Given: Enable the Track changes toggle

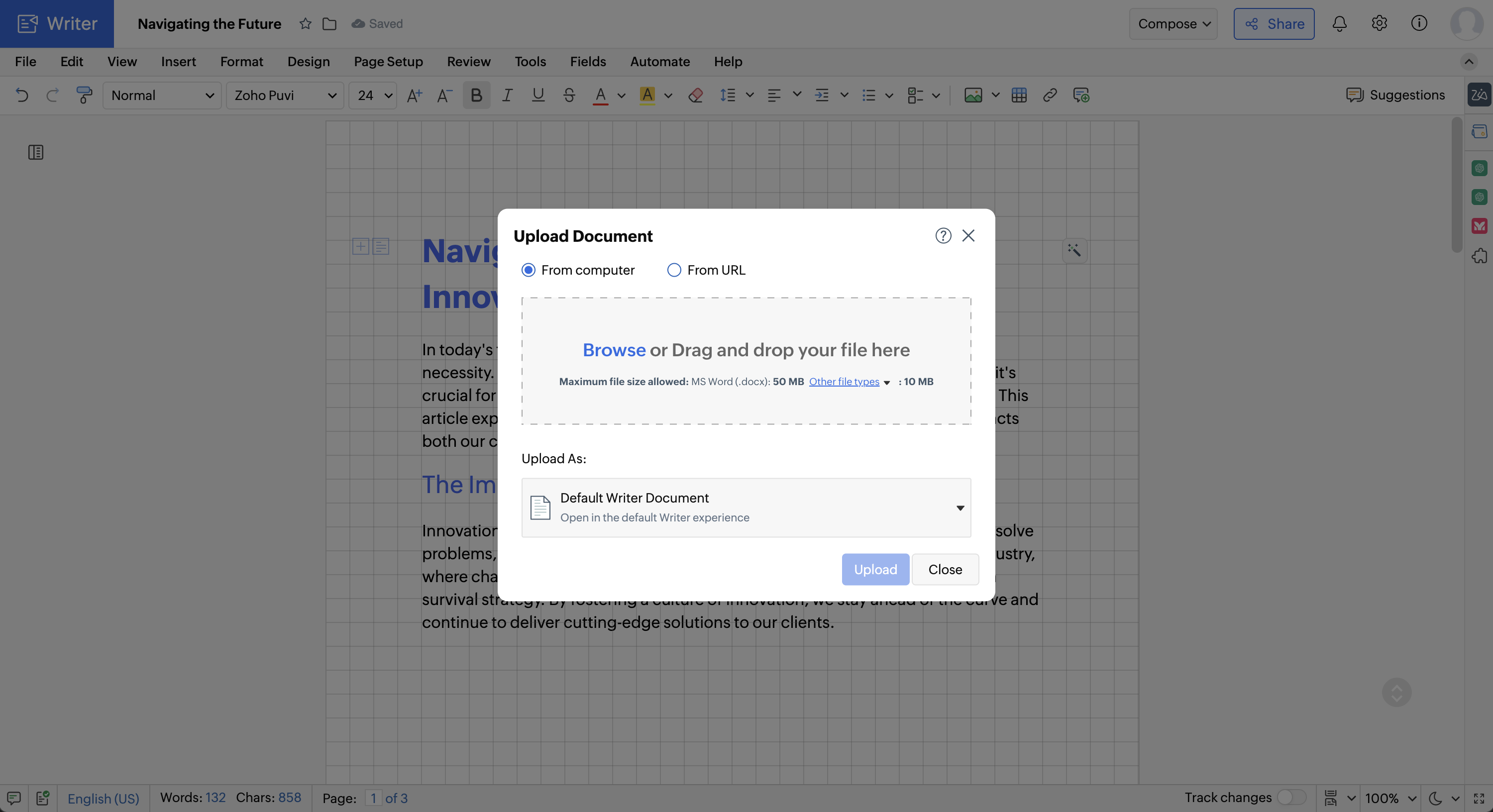Looking at the screenshot, I should coord(1291,798).
